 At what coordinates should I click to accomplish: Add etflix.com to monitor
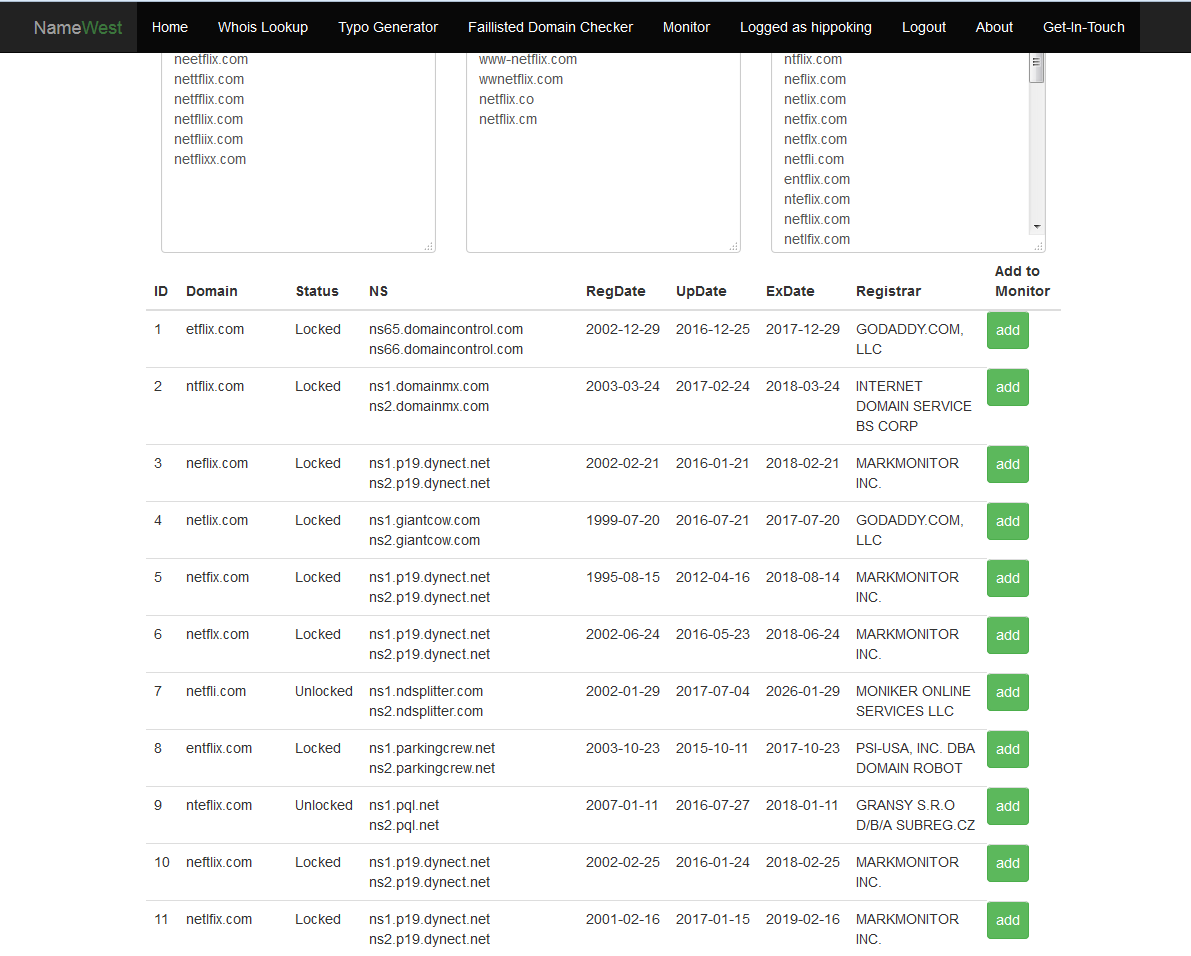click(x=1008, y=330)
